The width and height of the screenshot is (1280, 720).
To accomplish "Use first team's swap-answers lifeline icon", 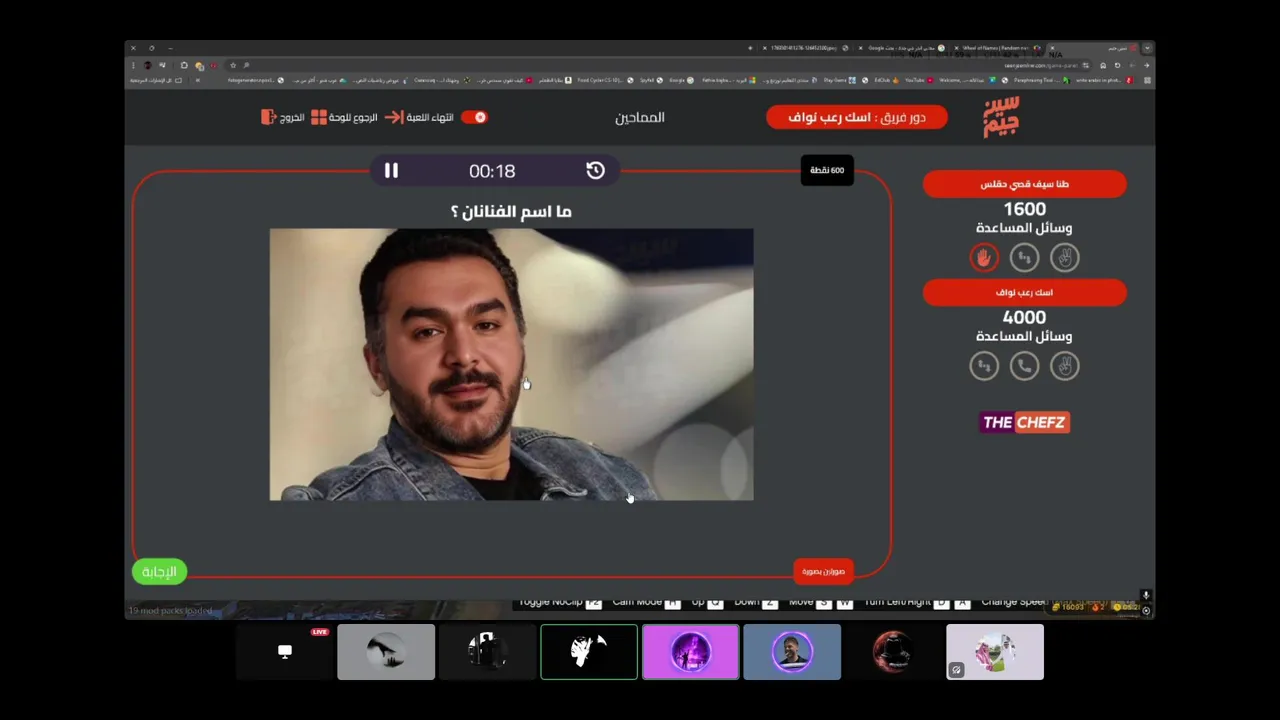I will point(1024,258).
